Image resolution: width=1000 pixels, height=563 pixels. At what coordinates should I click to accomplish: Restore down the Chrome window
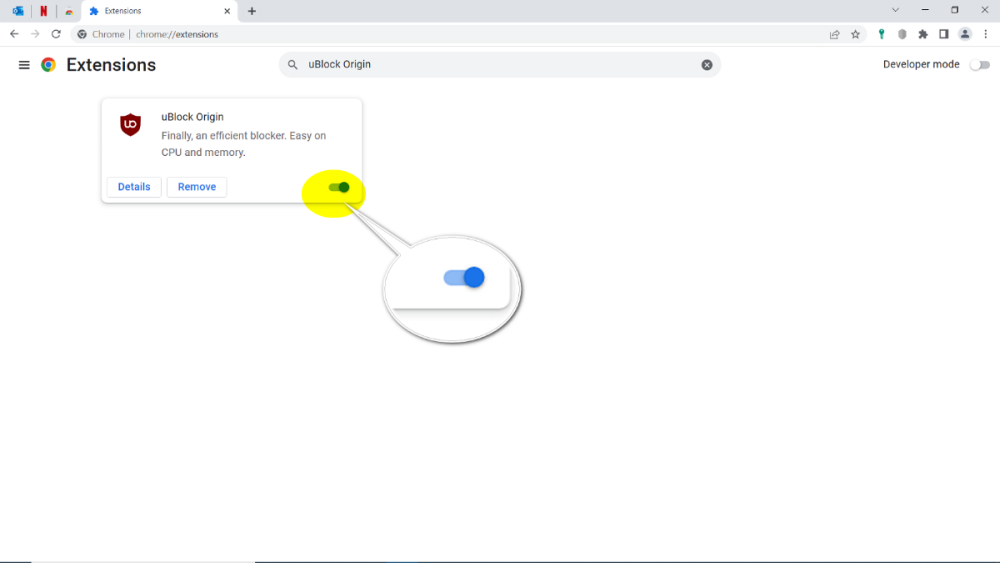pos(955,10)
